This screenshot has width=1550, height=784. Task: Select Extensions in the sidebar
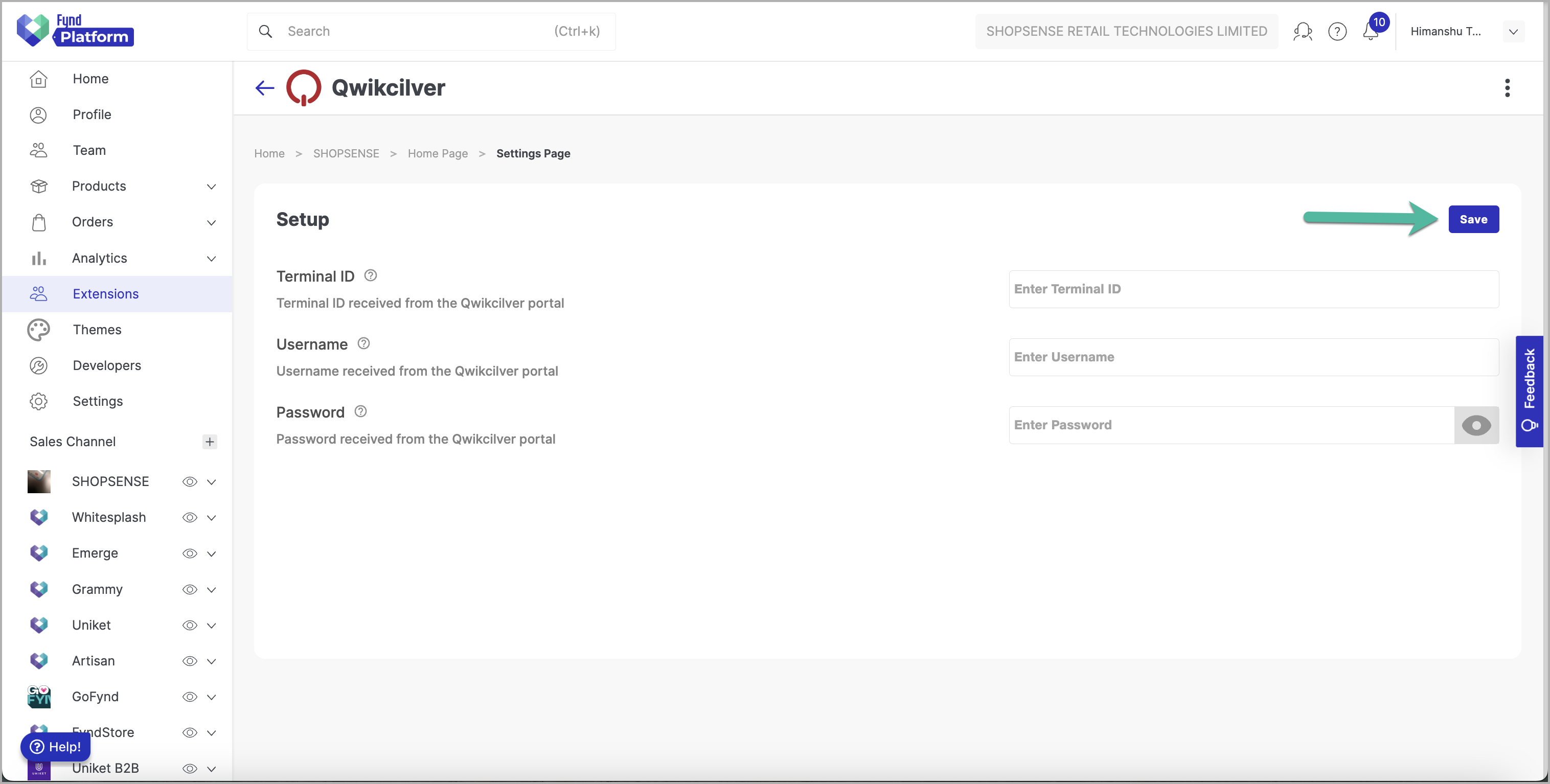(x=118, y=294)
